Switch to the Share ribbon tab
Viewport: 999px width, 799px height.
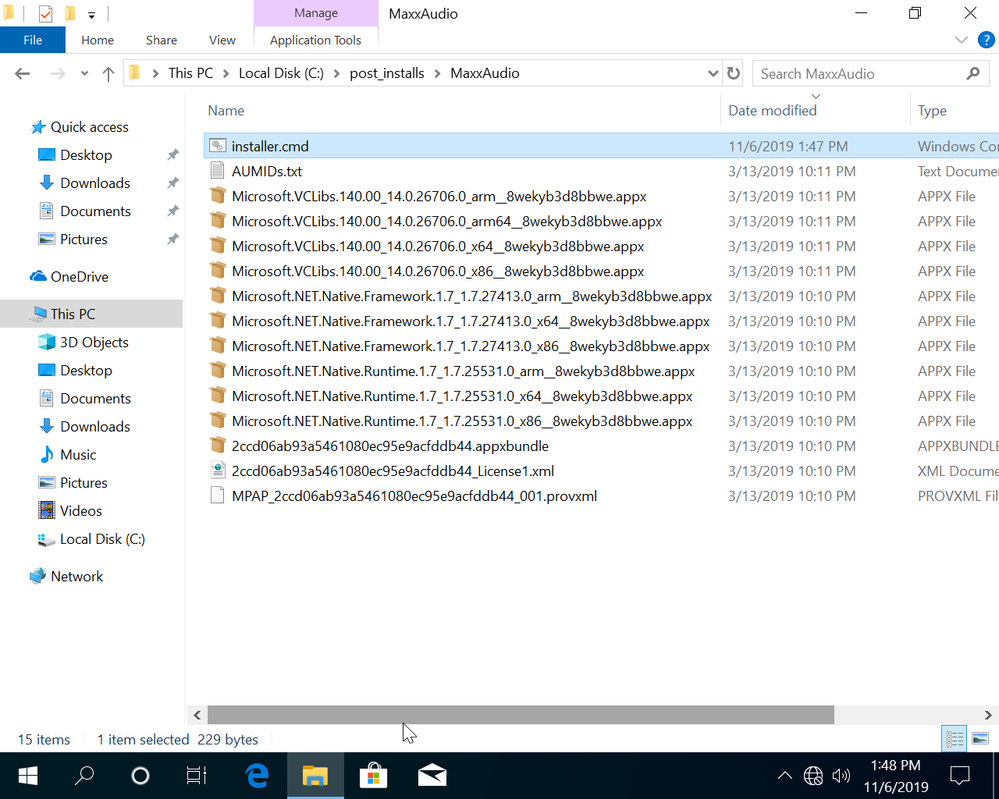click(x=161, y=40)
